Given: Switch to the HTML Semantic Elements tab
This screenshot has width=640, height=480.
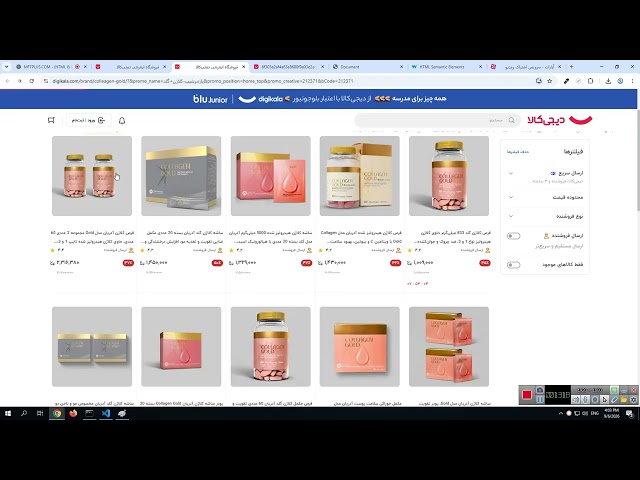Looking at the screenshot, I should pos(446,67).
